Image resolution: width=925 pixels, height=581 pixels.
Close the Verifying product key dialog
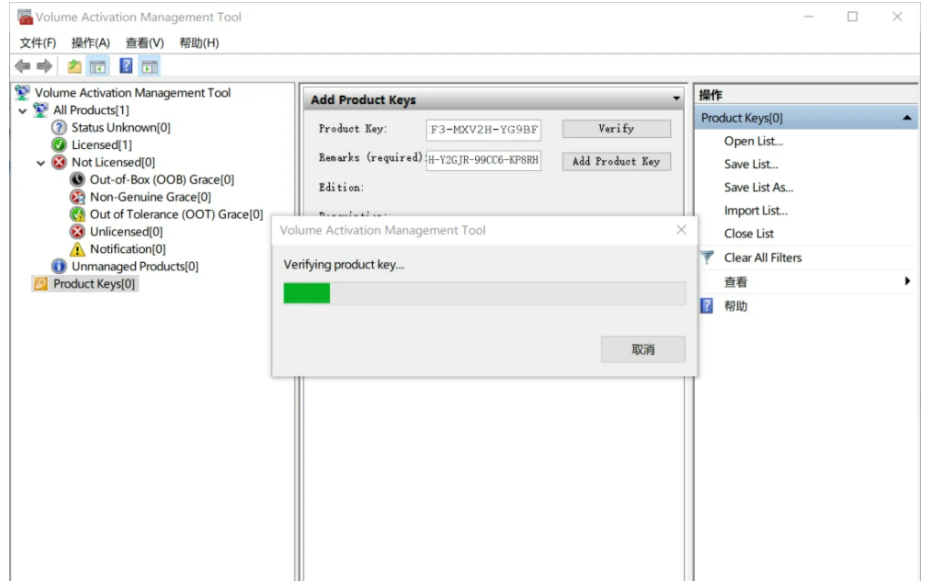point(681,229)
